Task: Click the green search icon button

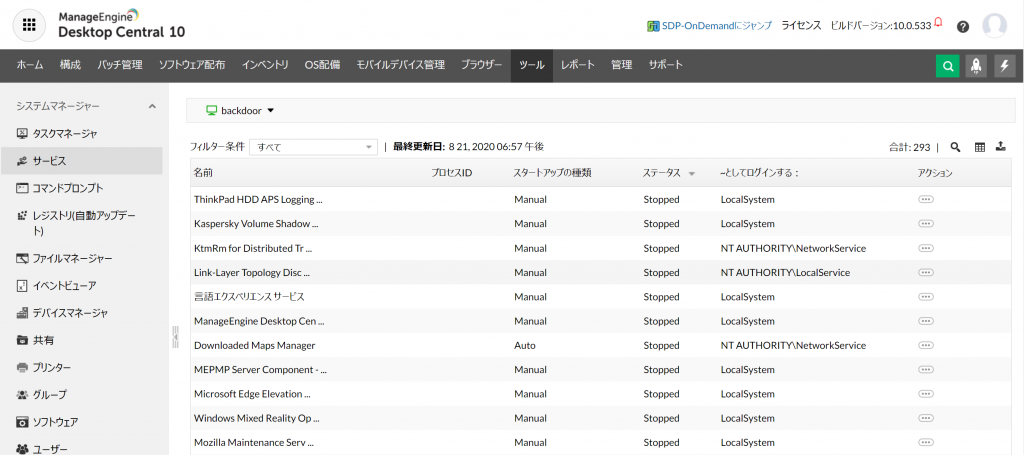Action: click(x=948, y=65)
